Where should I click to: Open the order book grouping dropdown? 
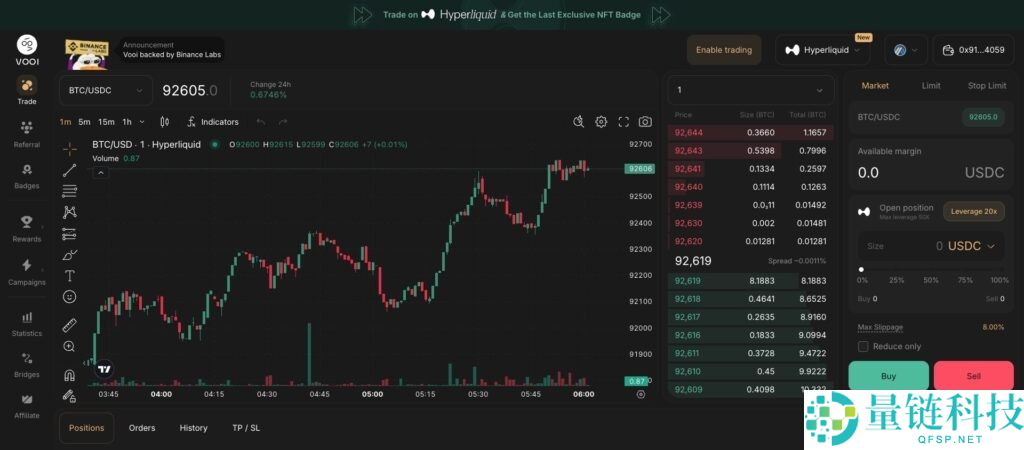point(750,90)
